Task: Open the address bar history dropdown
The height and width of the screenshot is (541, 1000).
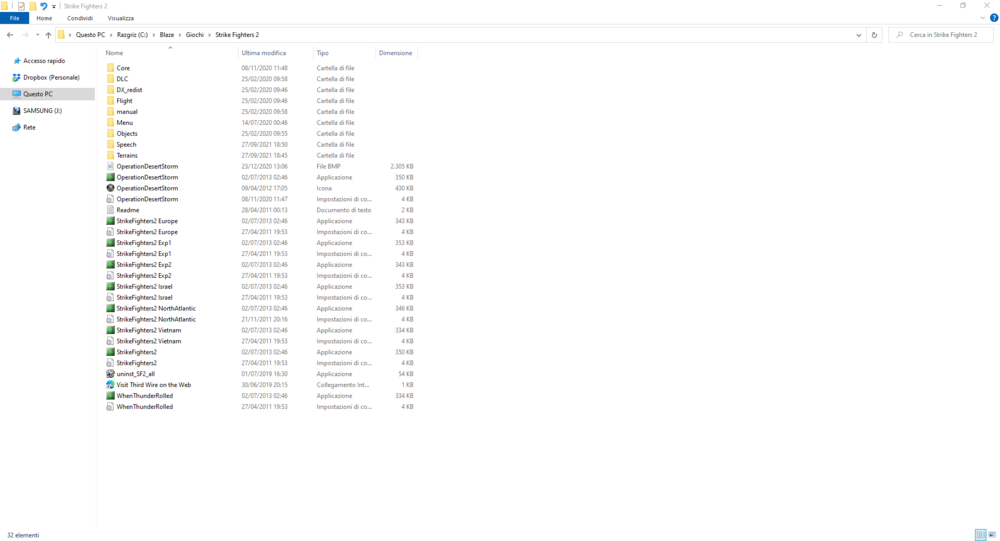Action: [x=858, y=35]
